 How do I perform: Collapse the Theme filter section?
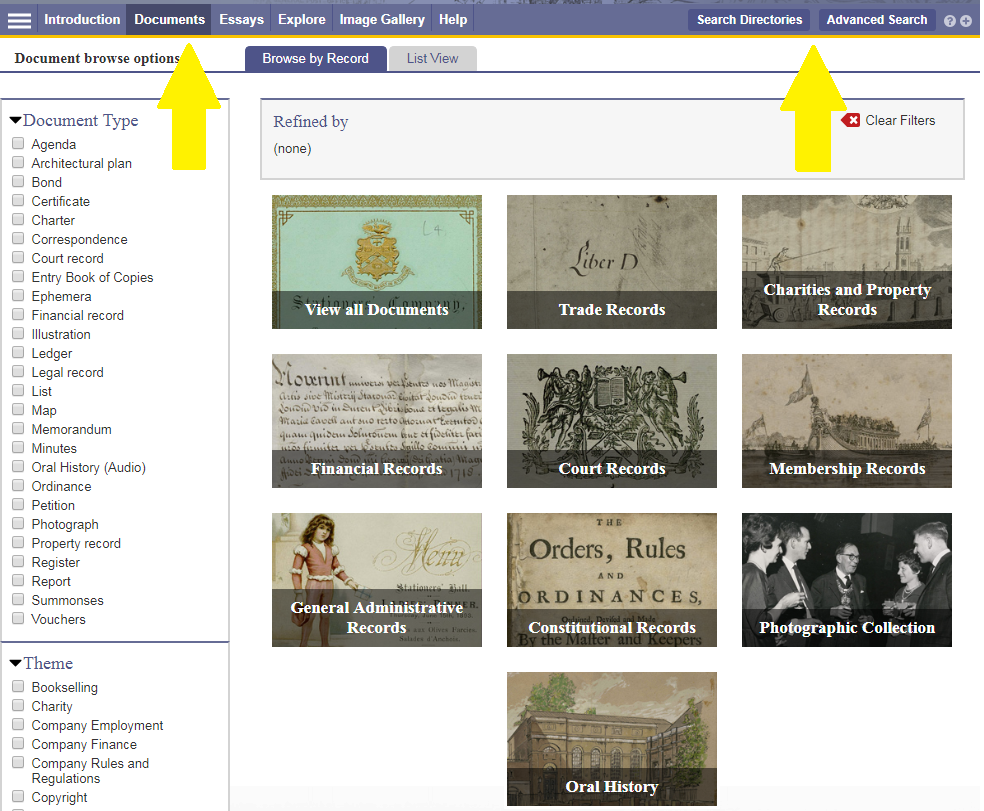click(x=16, y=664)
